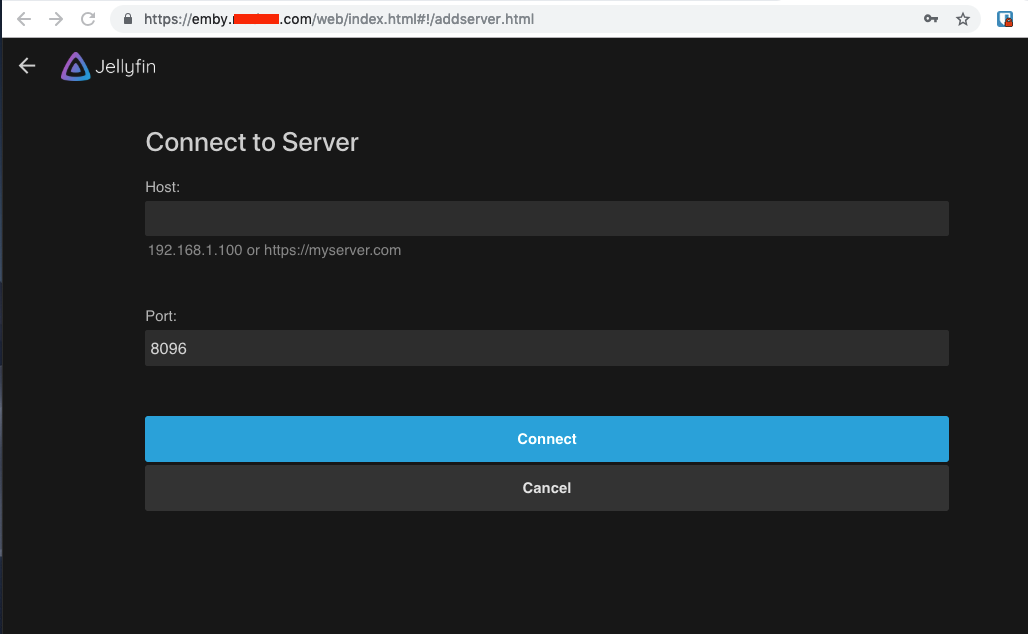Reload the page with the refresh icon

click(x=88, y=18)
